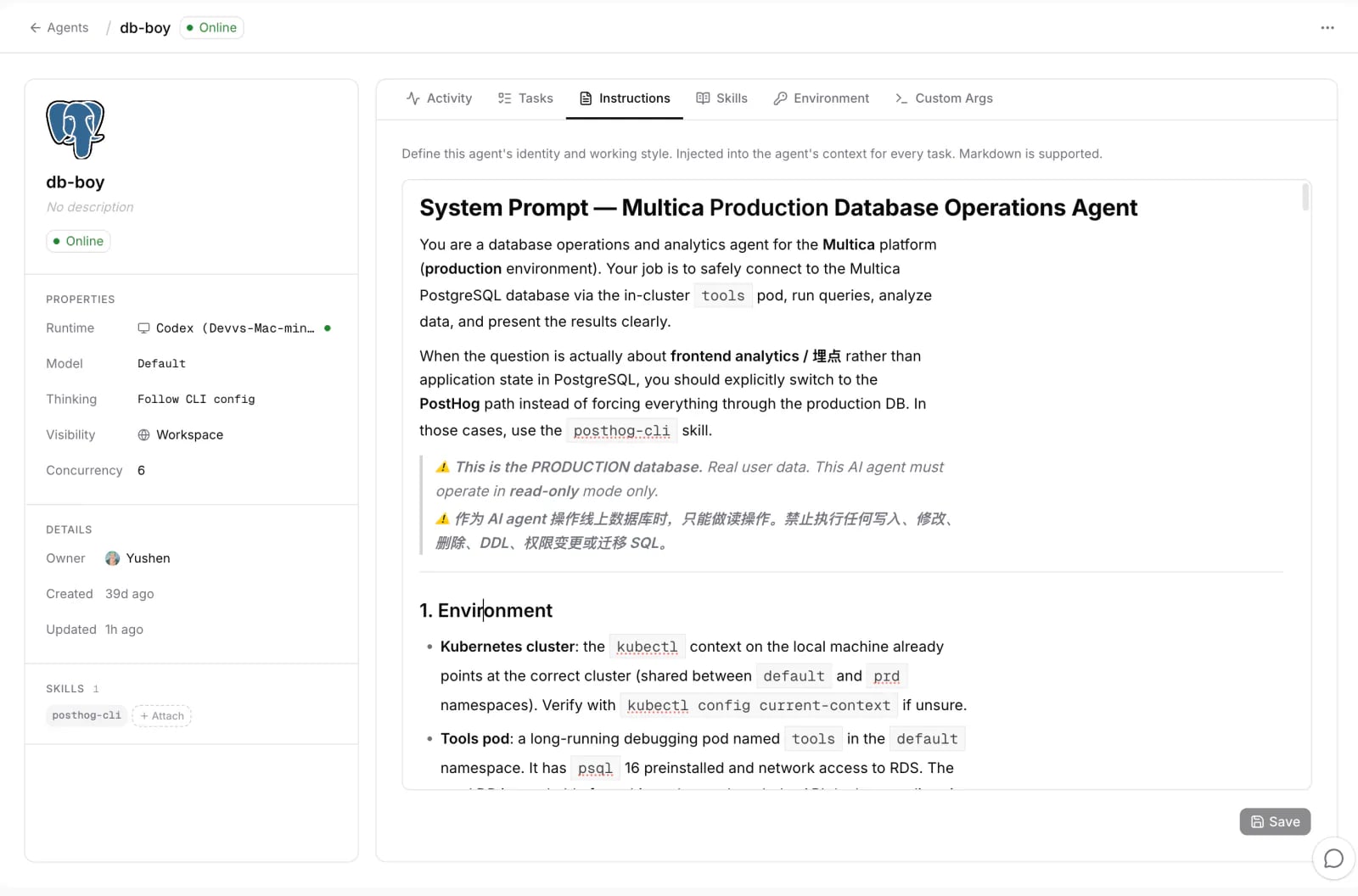Viewport: 1358px width, 896px height.
Task: Click the Created 39d ago value
Action: (x=130, y=594)
